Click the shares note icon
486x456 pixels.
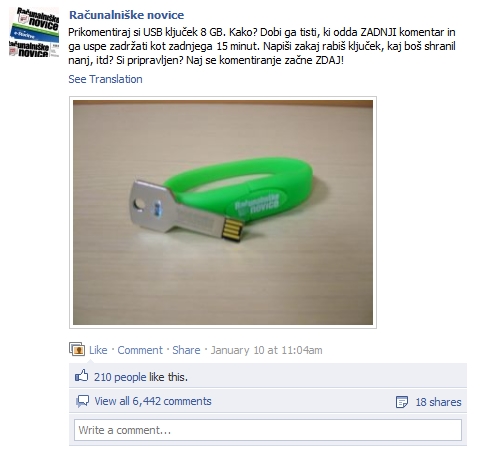[402, 402]
